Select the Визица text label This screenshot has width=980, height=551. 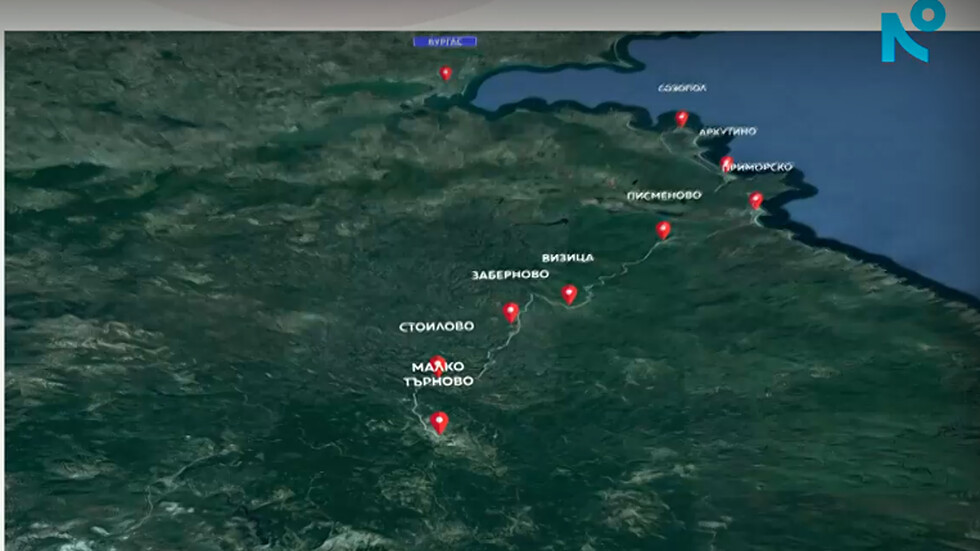(567, 257)
